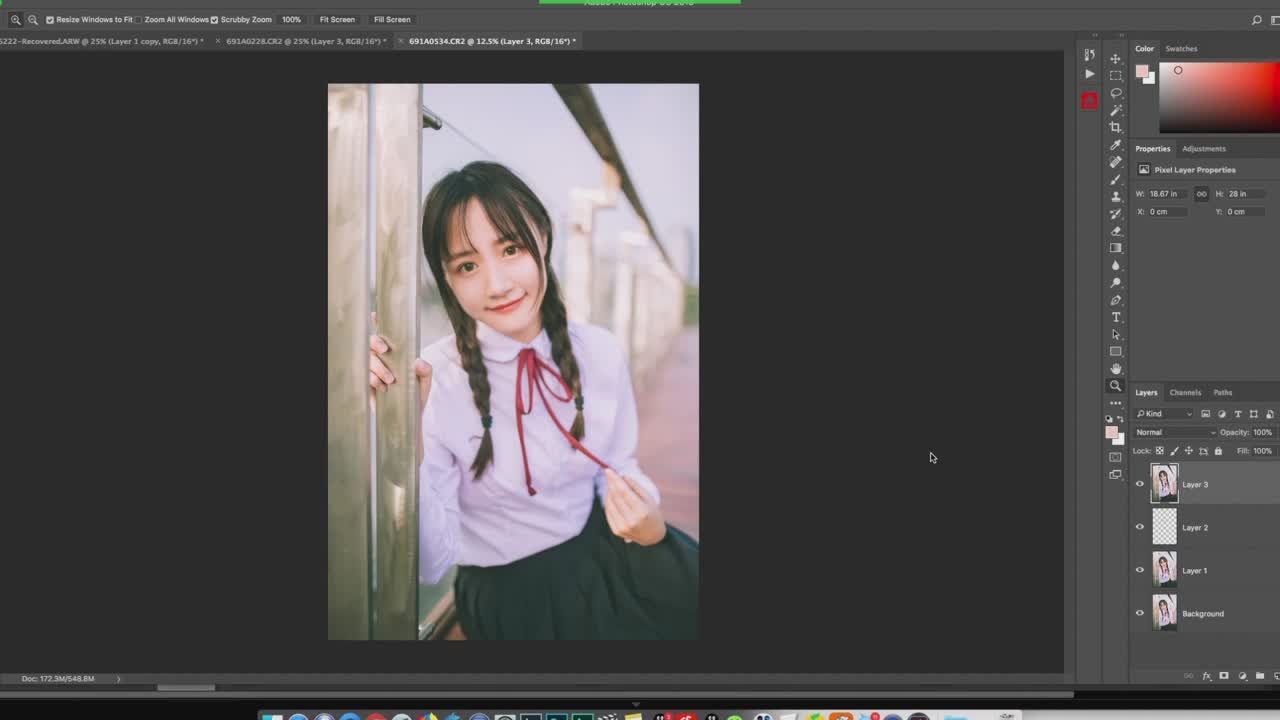1280x720 pixels.
Task: Click the new adjustment layer icon
Action: pyautogui.click(x=1242, y=676)
